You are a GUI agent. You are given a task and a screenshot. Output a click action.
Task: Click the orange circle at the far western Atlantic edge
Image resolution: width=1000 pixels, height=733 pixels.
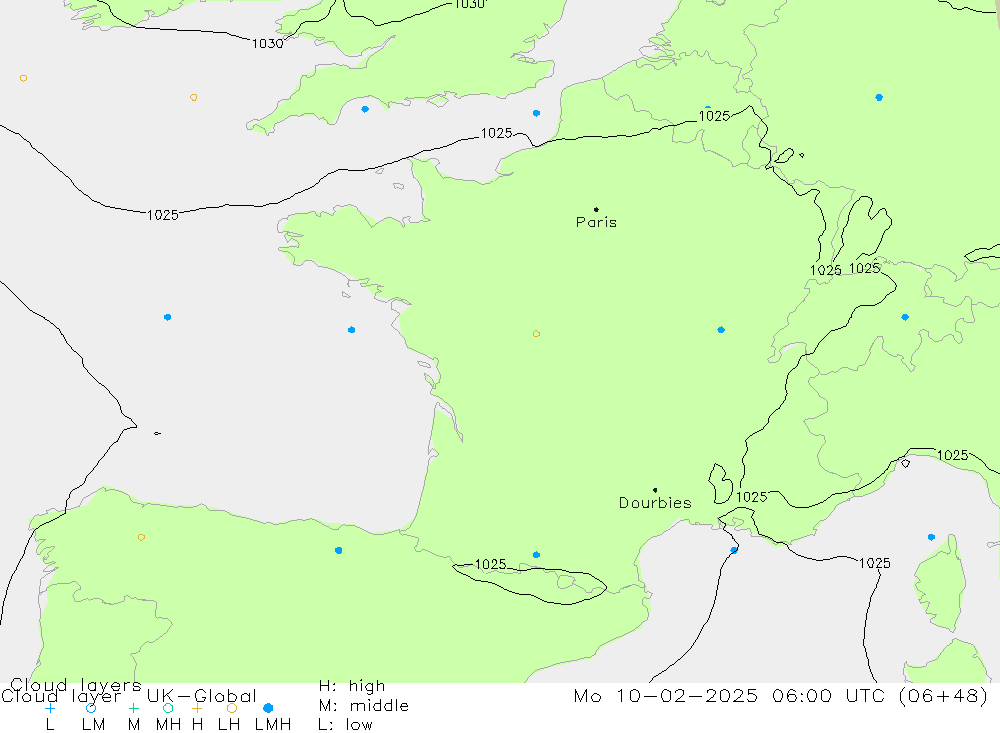[x=23, y=78]
